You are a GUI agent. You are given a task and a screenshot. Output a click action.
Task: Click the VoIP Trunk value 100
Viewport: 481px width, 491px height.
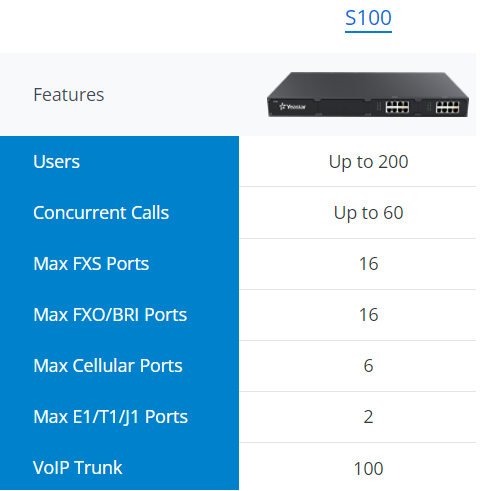pos(368,469)
